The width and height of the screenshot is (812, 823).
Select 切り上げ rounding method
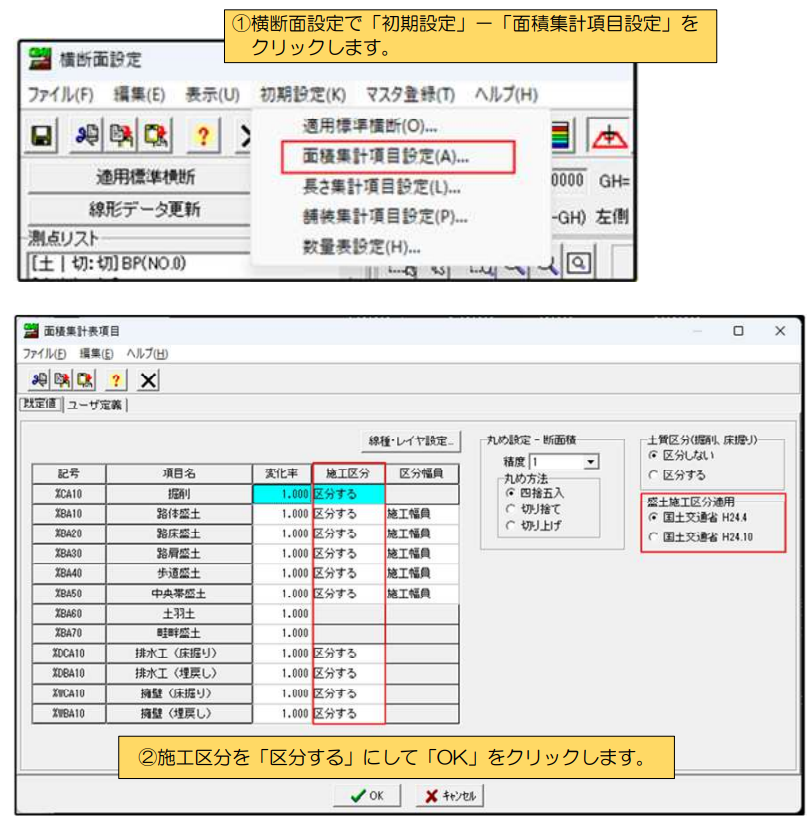pyautogui.click(x=533, y=525)
